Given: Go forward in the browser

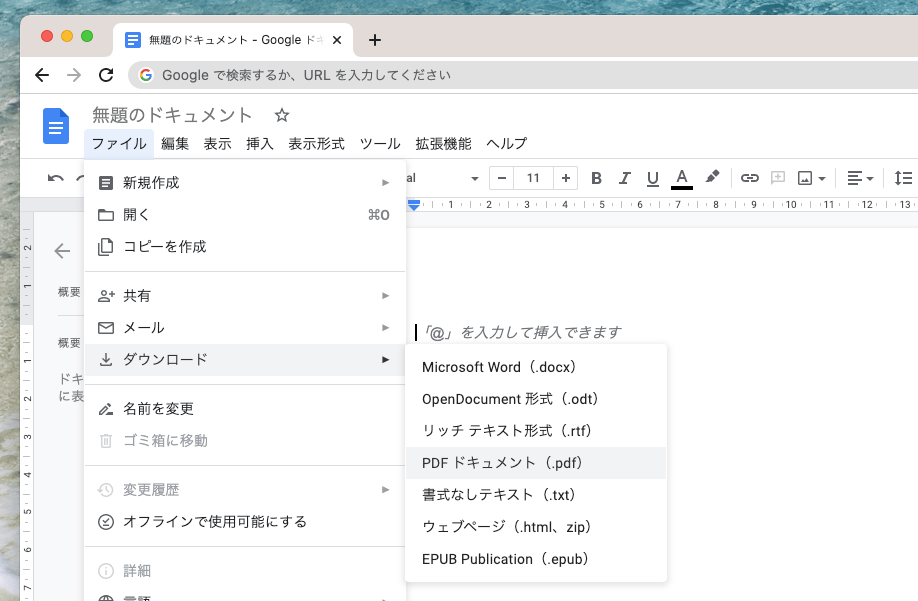Looking at the screenshot, I should (x=74, y=75).
